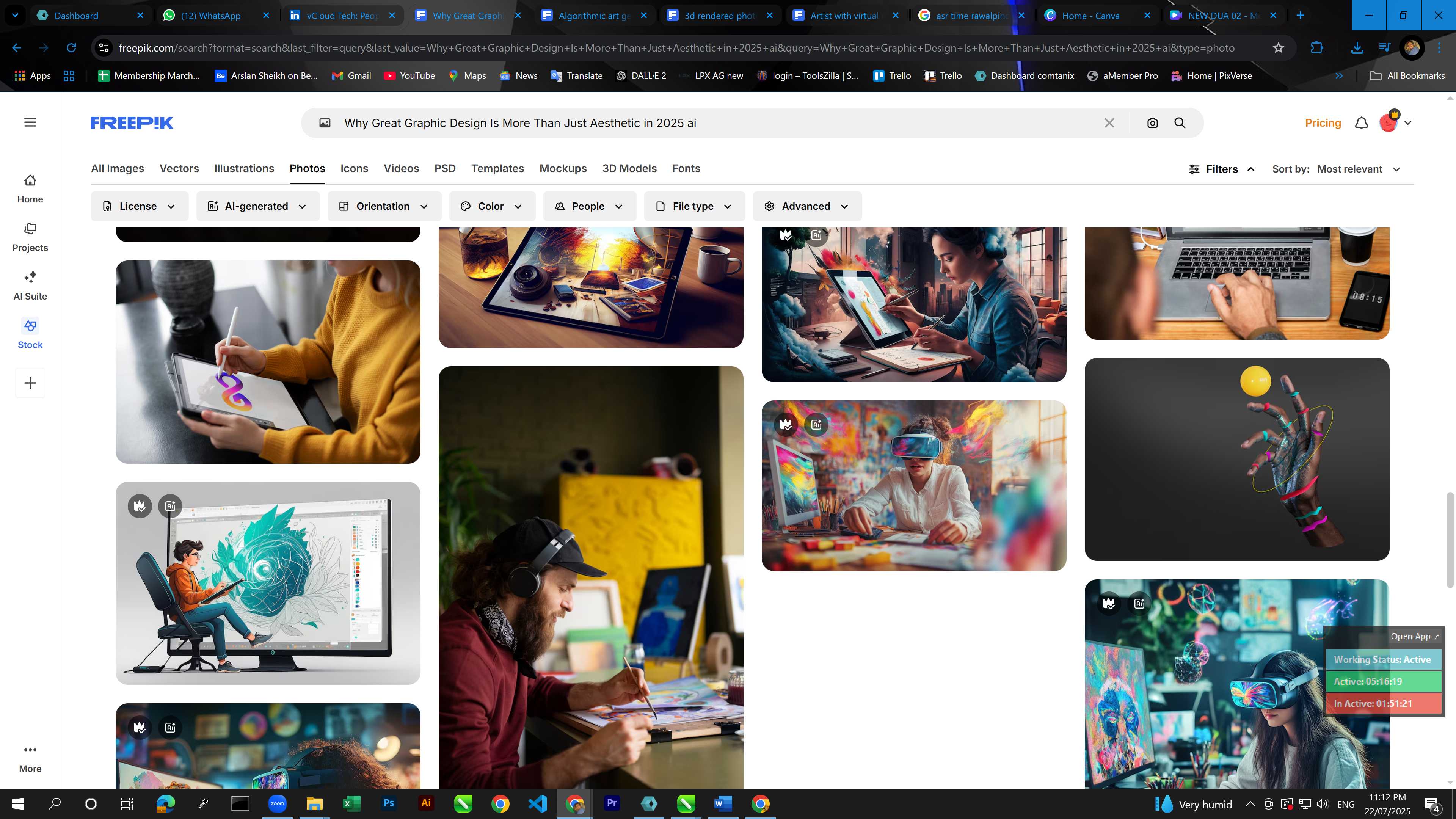Open the yellow sweater tablet drawing photo
1456x819 pixels.
pyautogui.click(x=268, y=362)
